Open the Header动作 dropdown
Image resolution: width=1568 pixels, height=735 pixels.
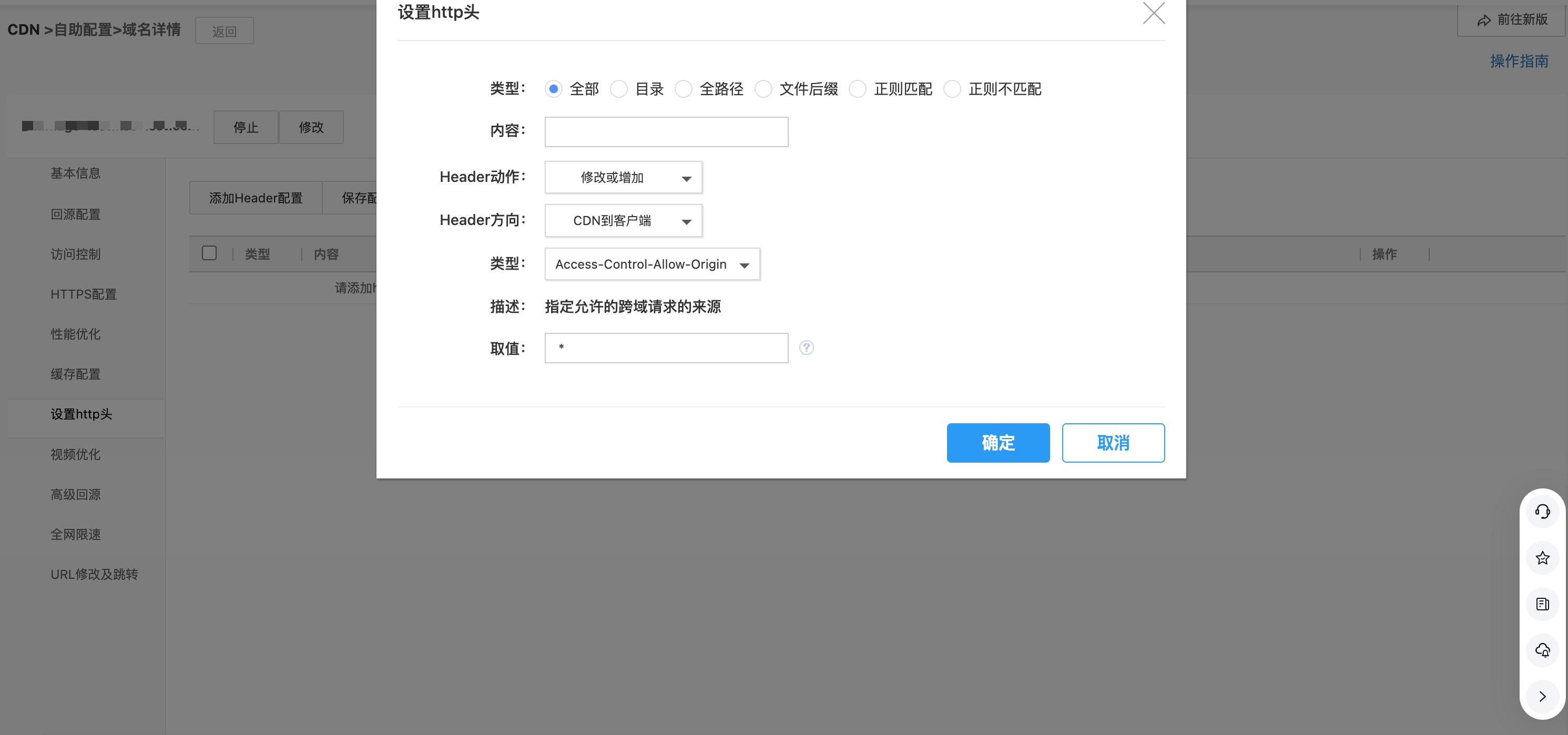[x=623, y=178]
